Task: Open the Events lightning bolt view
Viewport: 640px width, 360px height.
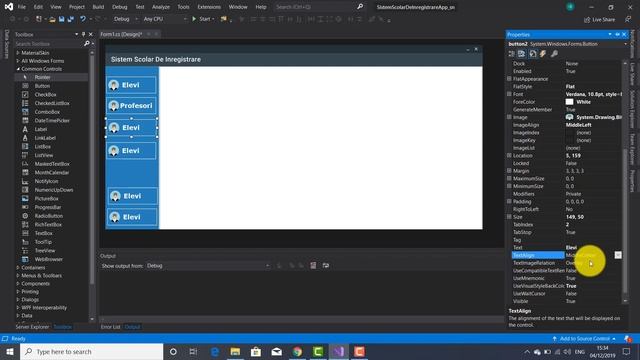Action: click(543, 54)
